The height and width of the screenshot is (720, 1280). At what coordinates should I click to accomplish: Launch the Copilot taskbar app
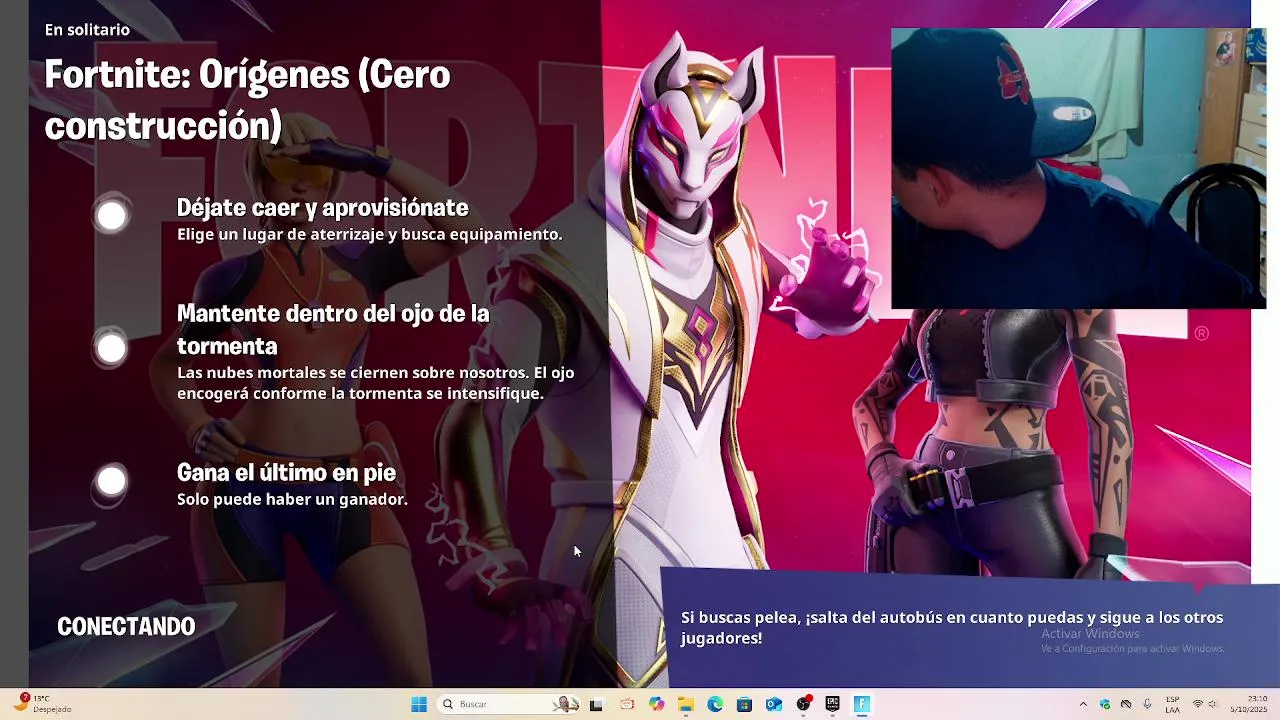coord(656,704)
